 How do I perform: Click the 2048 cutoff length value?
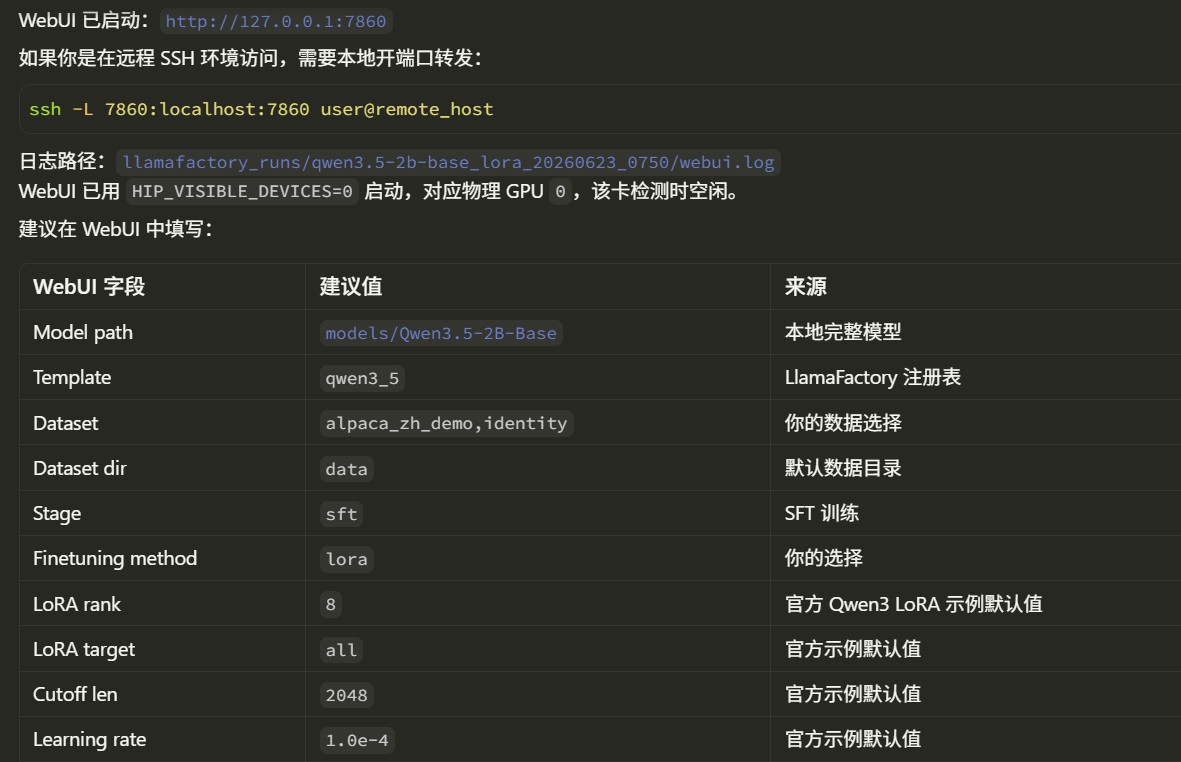click(x=346, y=695)
